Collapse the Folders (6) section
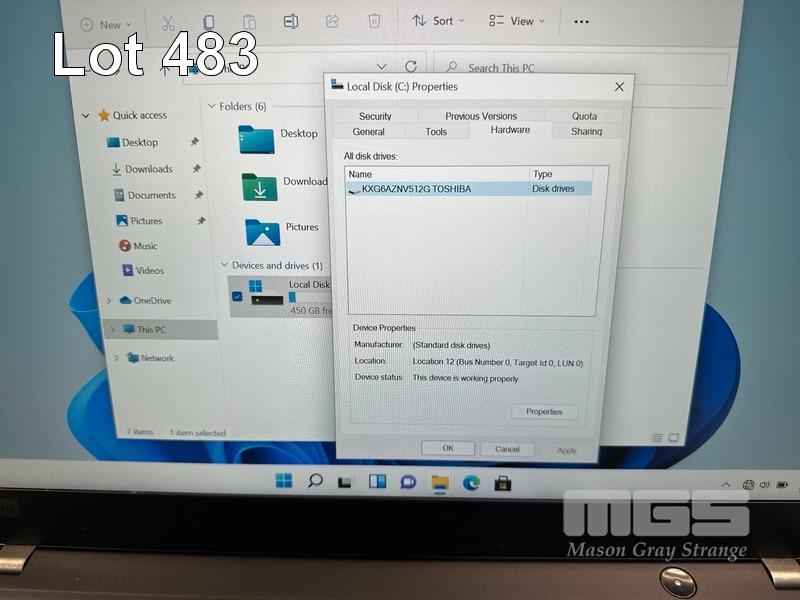The width and height of the screenshot is (800, 600). pyautogui.click(x=211, y=106)
